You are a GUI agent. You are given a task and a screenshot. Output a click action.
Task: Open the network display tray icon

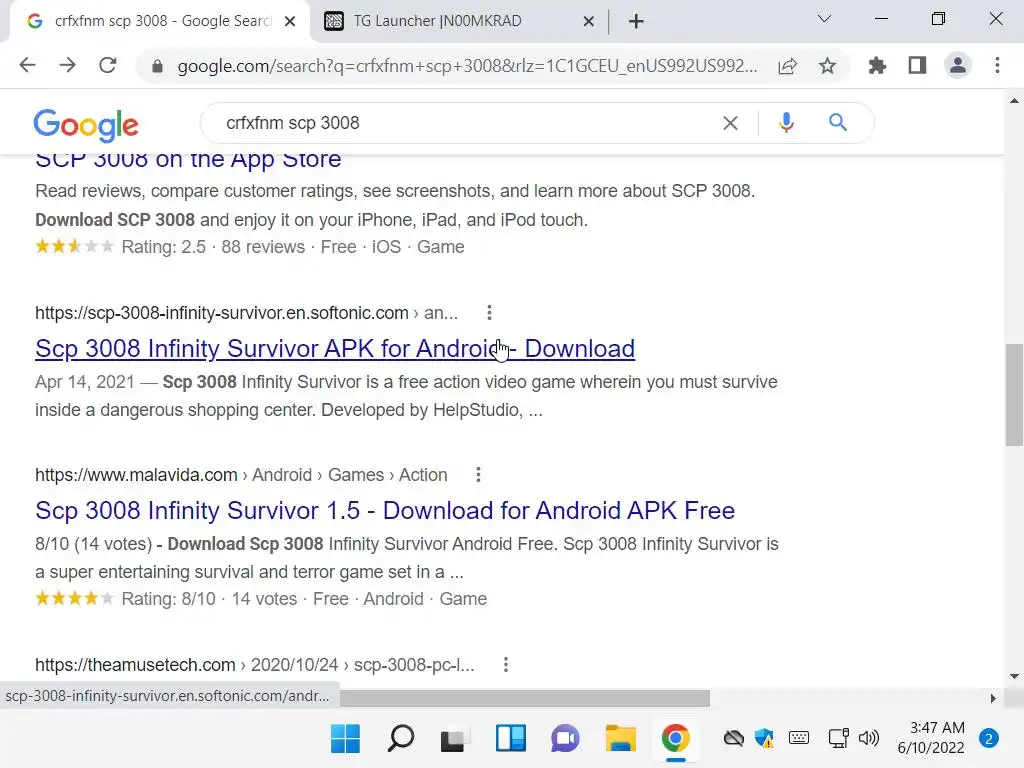tap(838, 739)
